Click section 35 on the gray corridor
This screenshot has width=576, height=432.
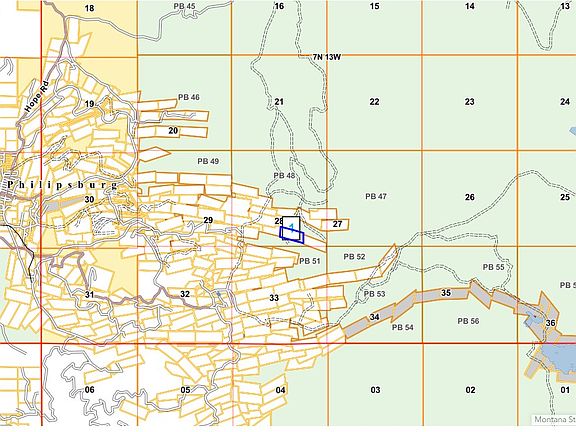446,293
